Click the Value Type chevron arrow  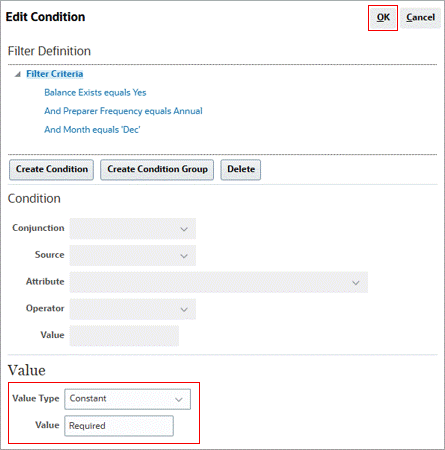click(179, 400)
